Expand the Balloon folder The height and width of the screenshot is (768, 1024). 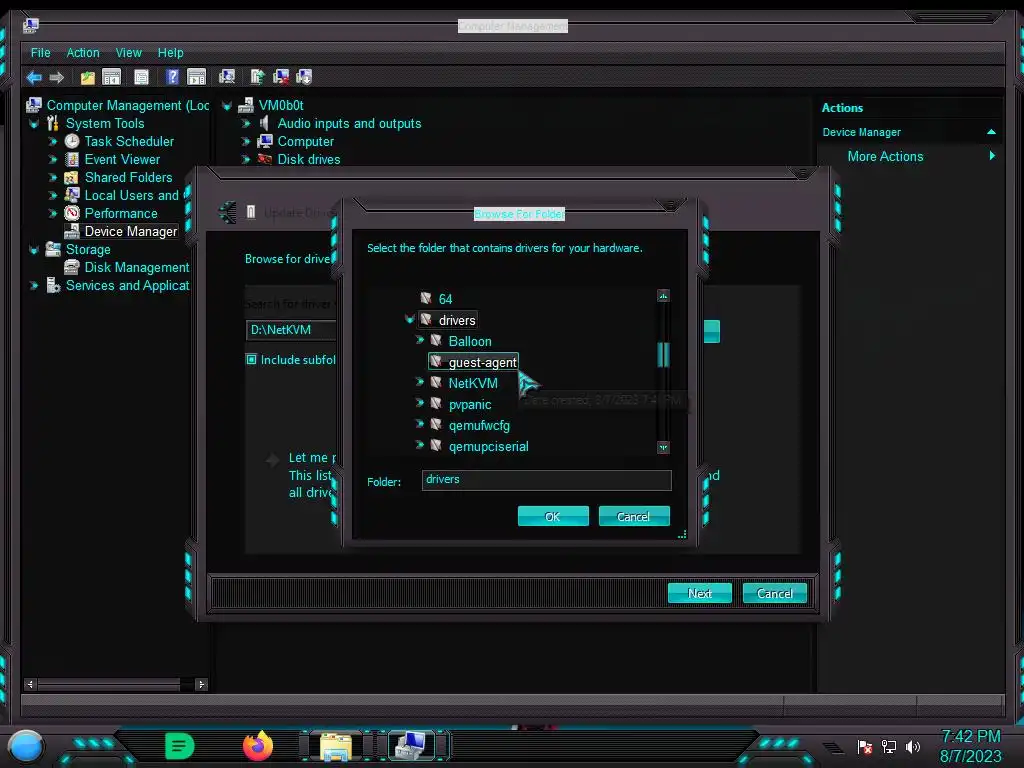[x=420, y=340]
